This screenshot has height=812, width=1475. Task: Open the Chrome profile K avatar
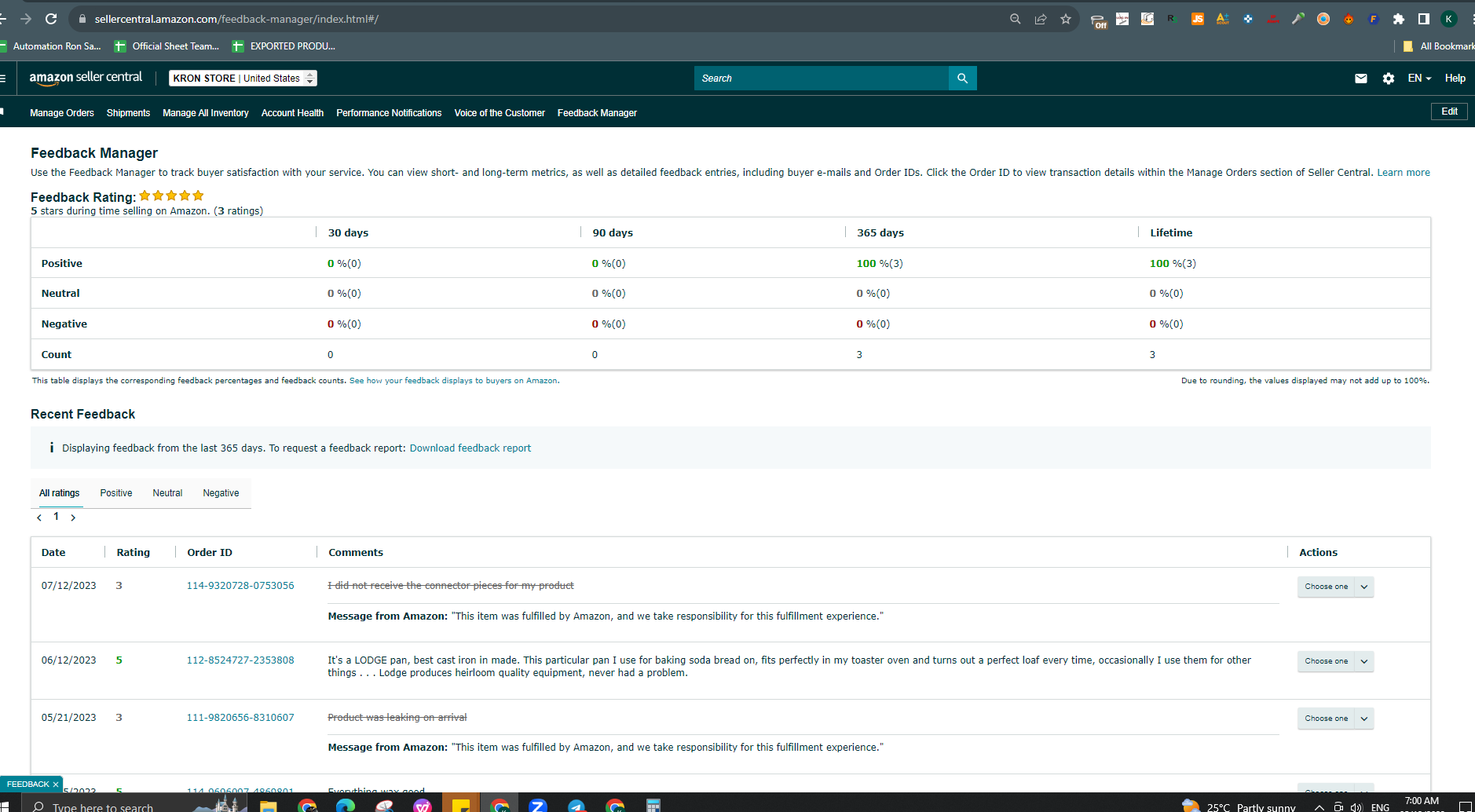pos(1449,19)
